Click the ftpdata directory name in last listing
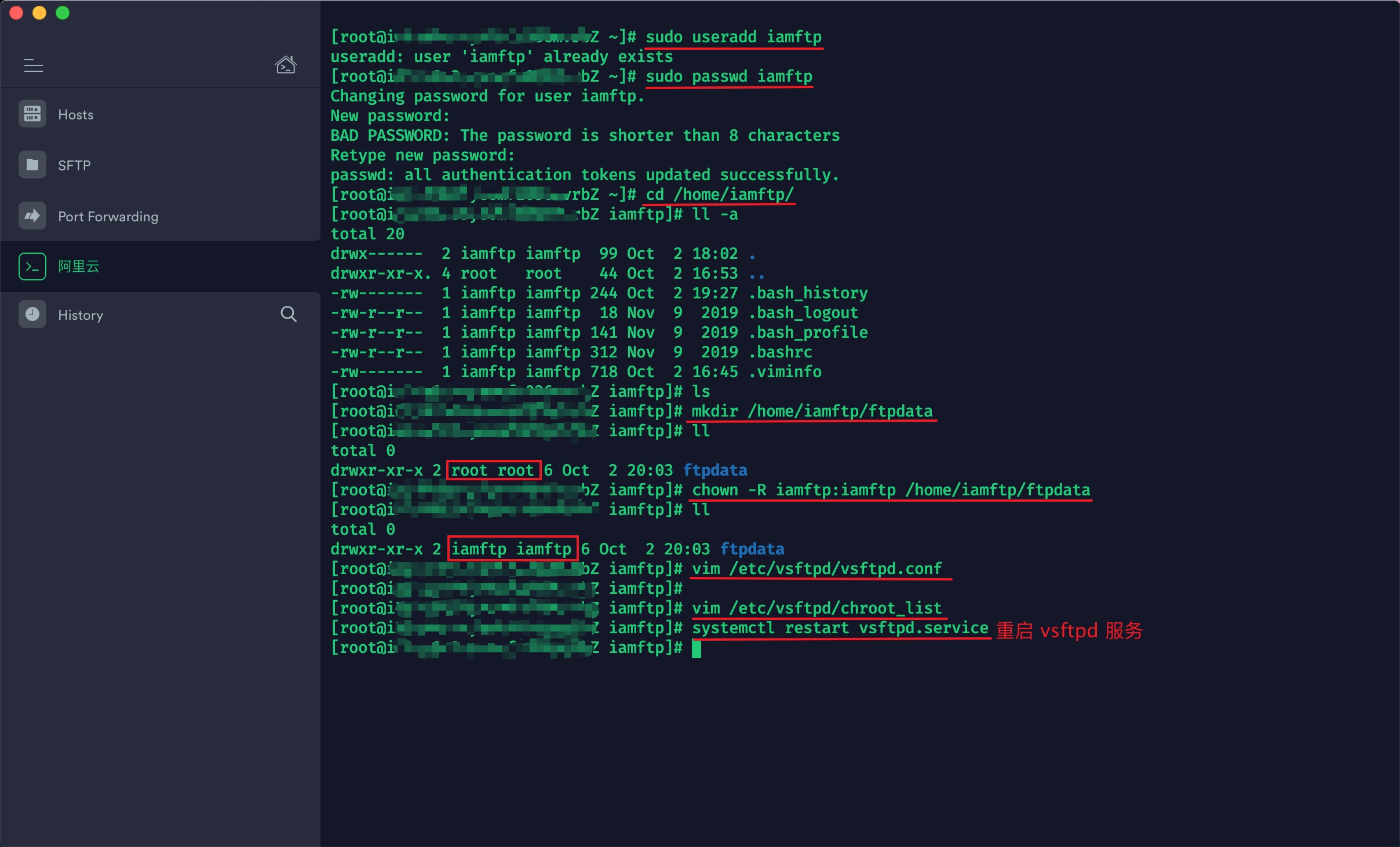The image size is (1400, 847). tap(752, 549)
